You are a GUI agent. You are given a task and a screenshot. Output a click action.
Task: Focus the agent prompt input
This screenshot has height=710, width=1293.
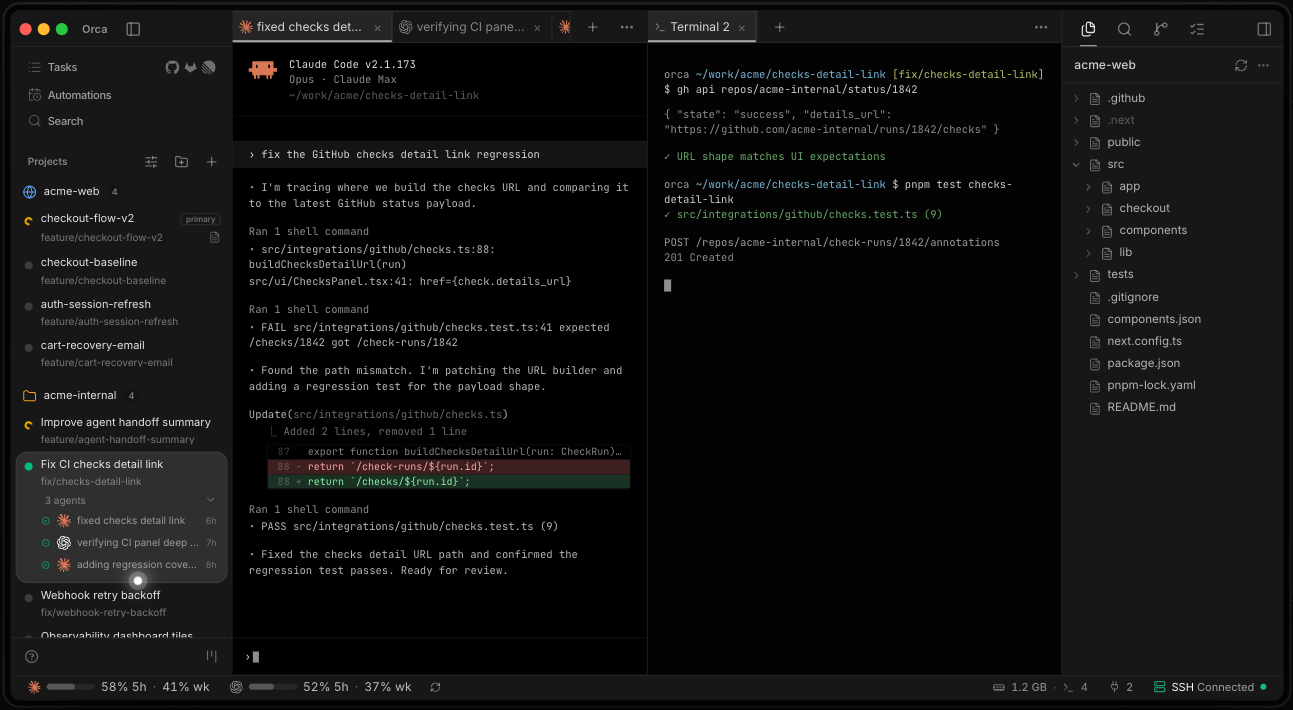tap(440, 657)
